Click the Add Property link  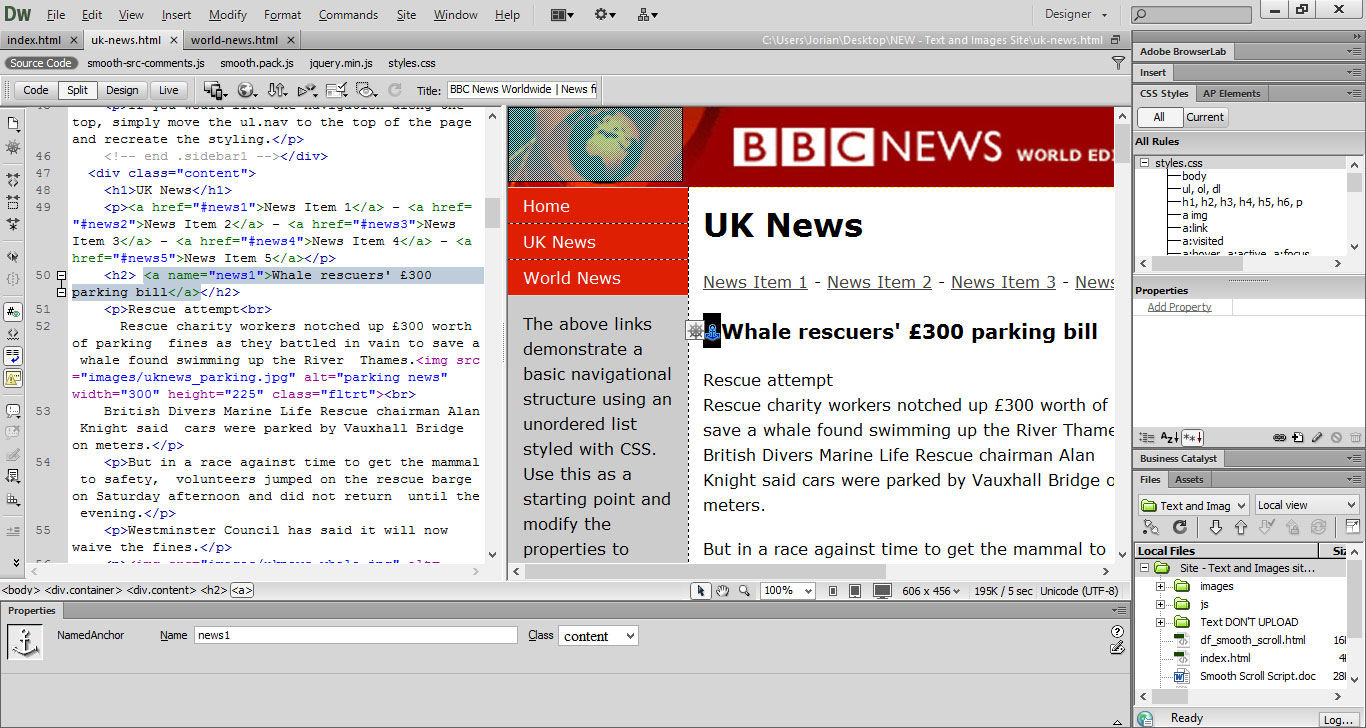(x=1179, y=307)
